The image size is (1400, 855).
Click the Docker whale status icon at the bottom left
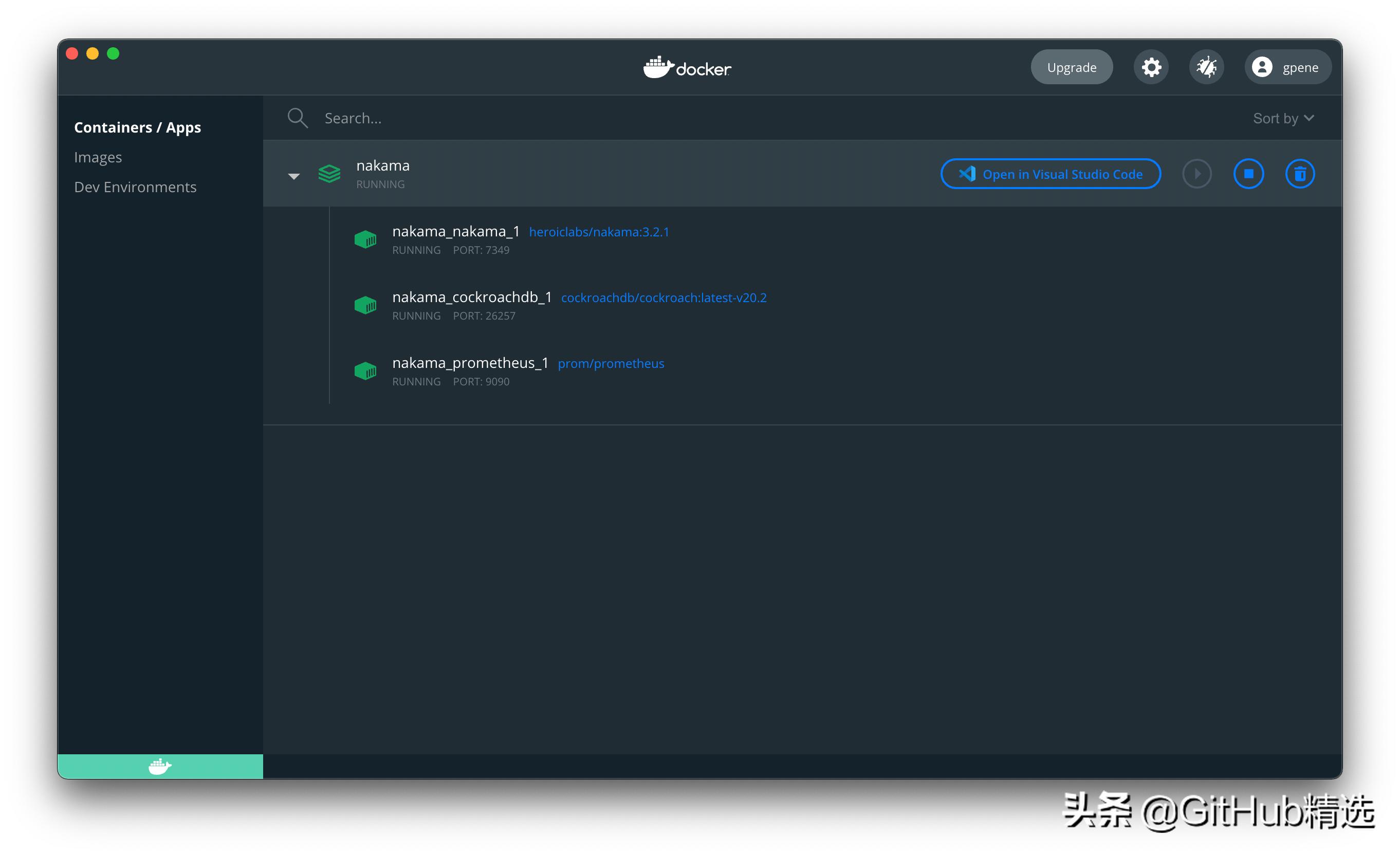click(x=160, y=767)
